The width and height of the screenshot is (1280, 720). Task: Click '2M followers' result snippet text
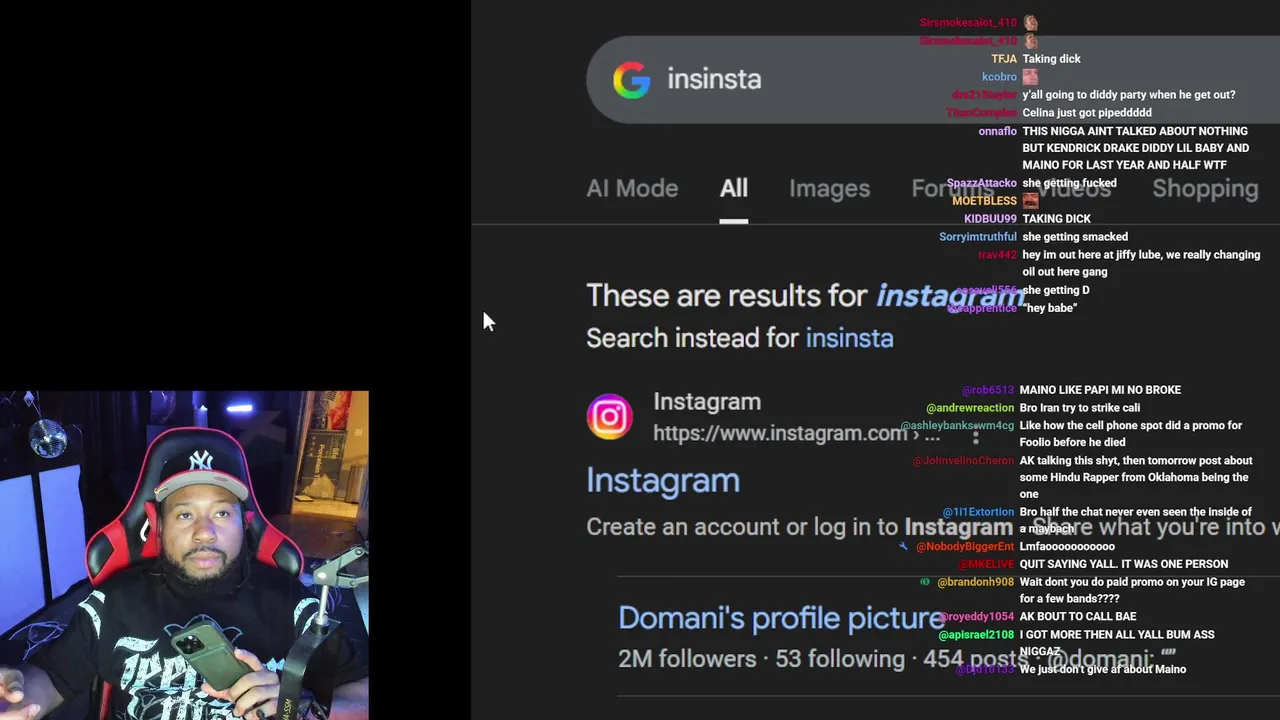(687, 659)
